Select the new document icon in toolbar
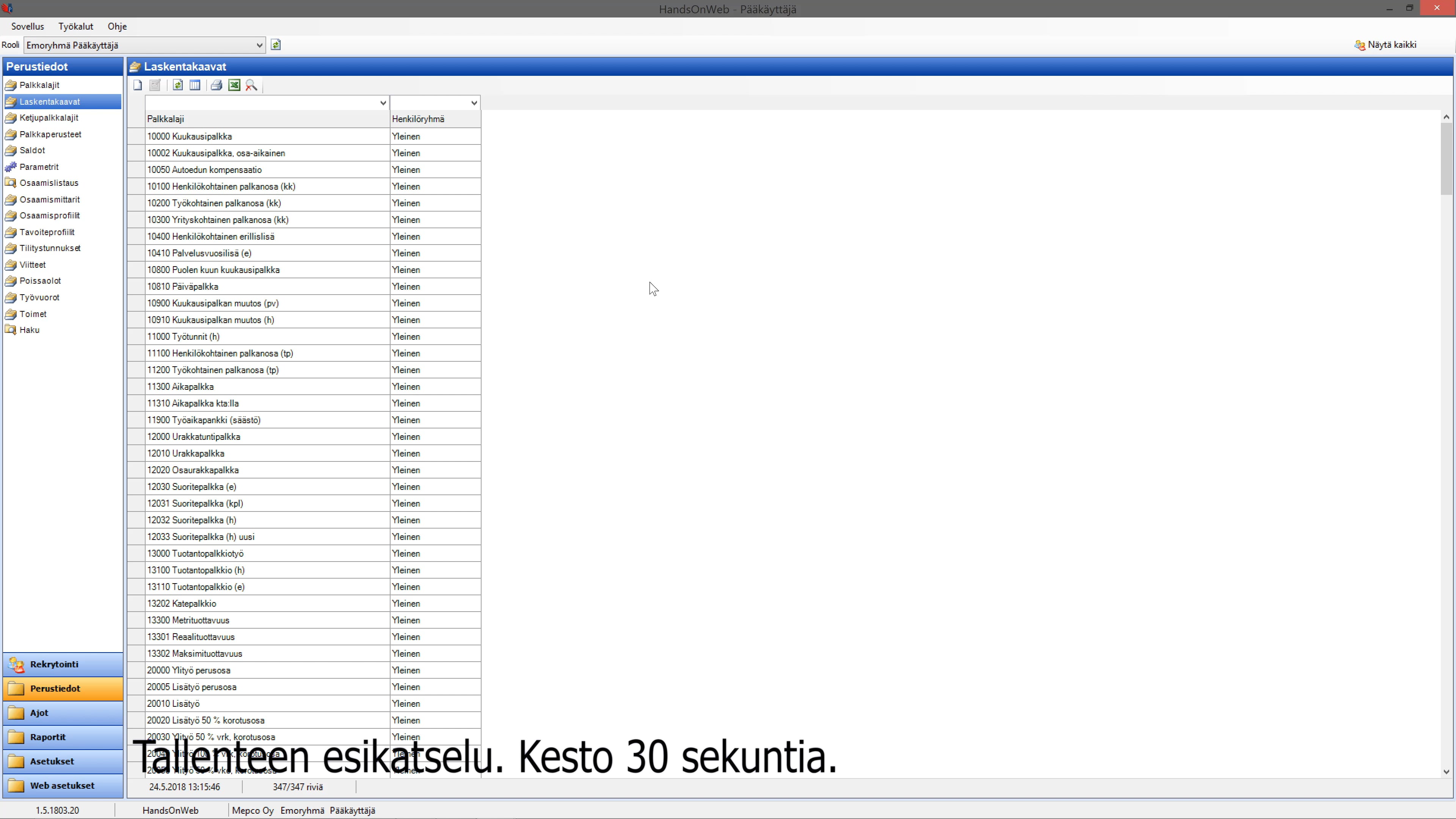The width and height of the screenshot is (1456, 819). click(137, 85)
